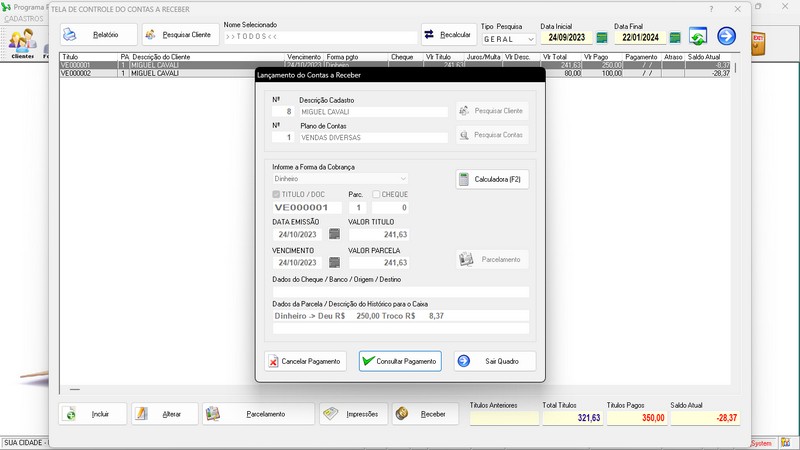Click the Saldo Atual value -28,37
This screenshot has height=450, width=800.
tap(705, 418)
